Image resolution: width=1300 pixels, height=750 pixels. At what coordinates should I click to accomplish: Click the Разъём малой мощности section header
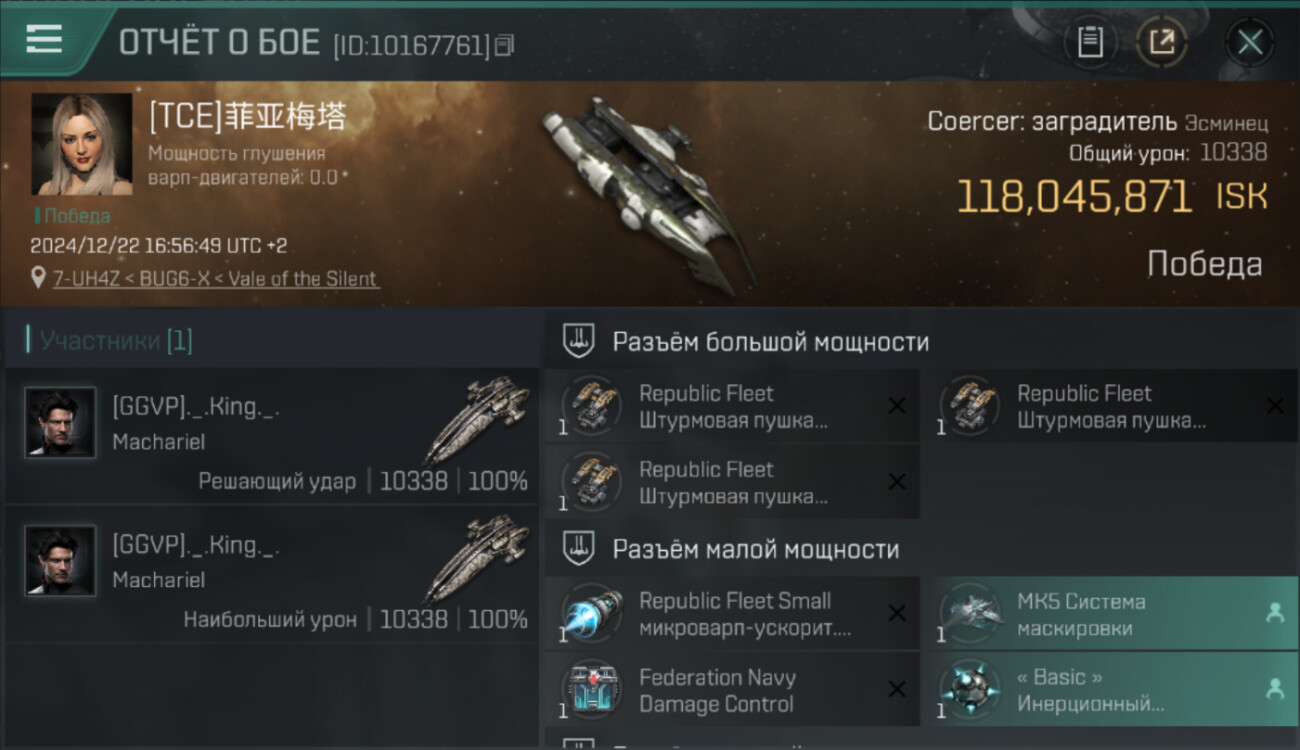(x=755, y=549)
